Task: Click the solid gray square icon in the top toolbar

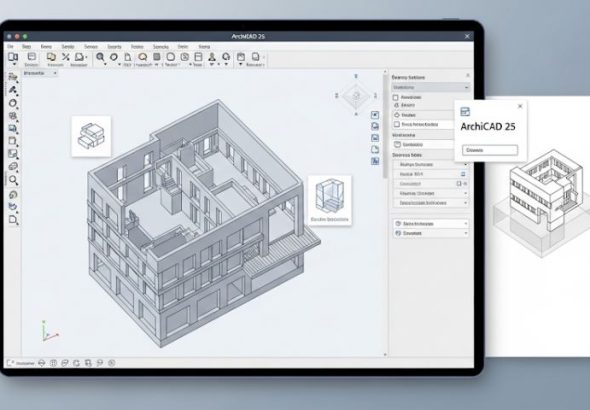Action: coord(157,57)
